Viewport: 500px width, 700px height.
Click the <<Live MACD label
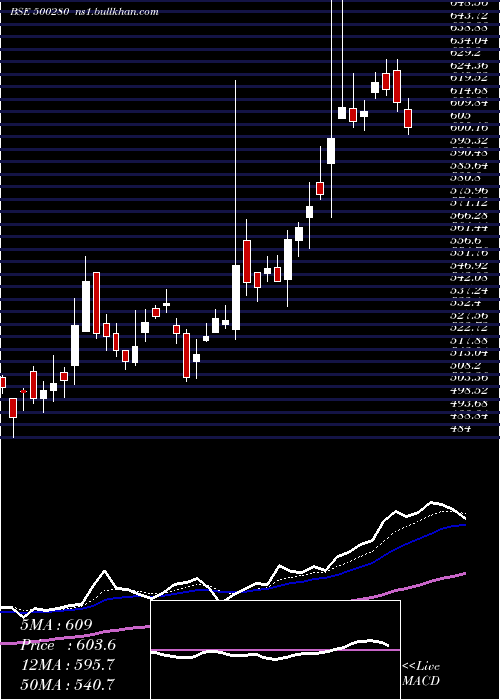point(421,674)
